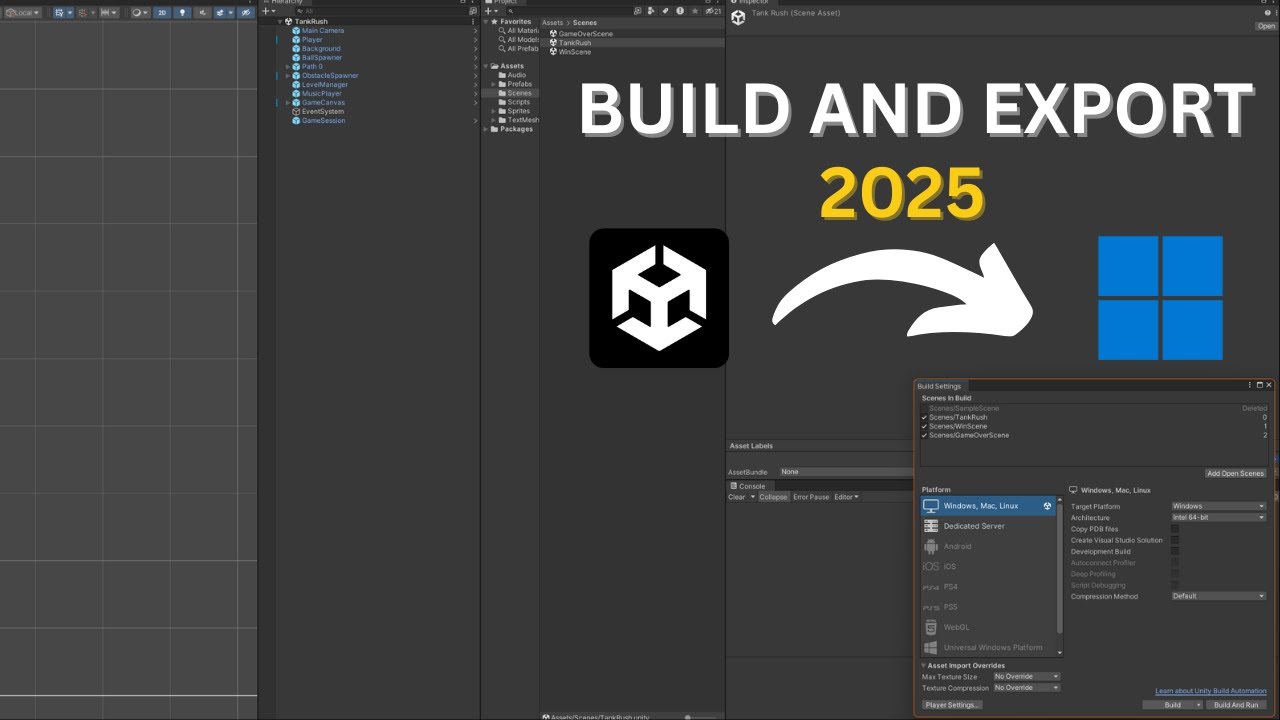Screen dimensions: 1280x720
Task: Switch to the Build Settings tab
Action: [x=939, y=386]
